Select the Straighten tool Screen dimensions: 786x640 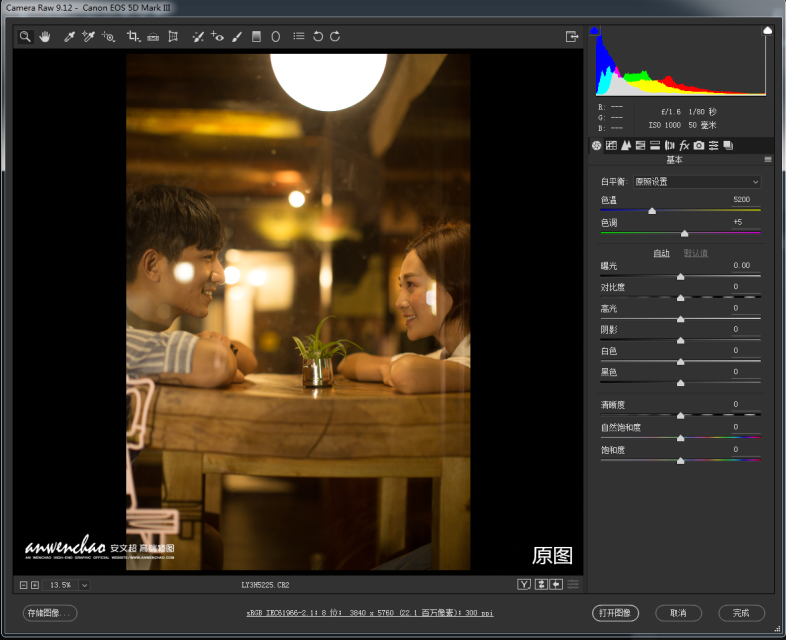tap(153, 37)
